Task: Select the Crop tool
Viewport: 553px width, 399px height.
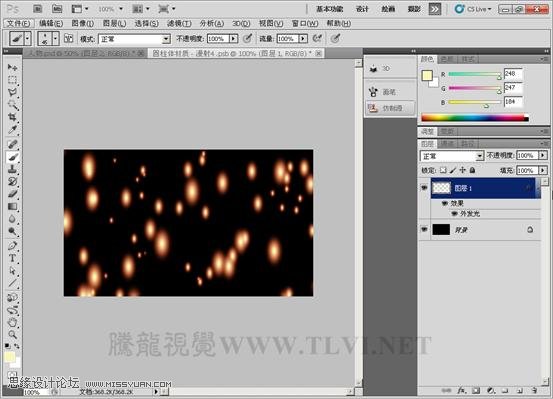Action: (12, 117)
